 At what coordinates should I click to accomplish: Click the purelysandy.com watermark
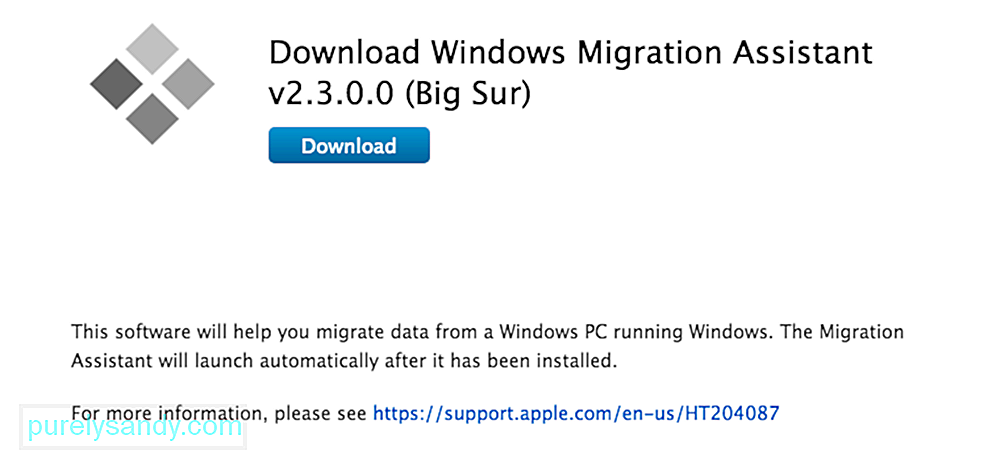click(x=134, y=427)
